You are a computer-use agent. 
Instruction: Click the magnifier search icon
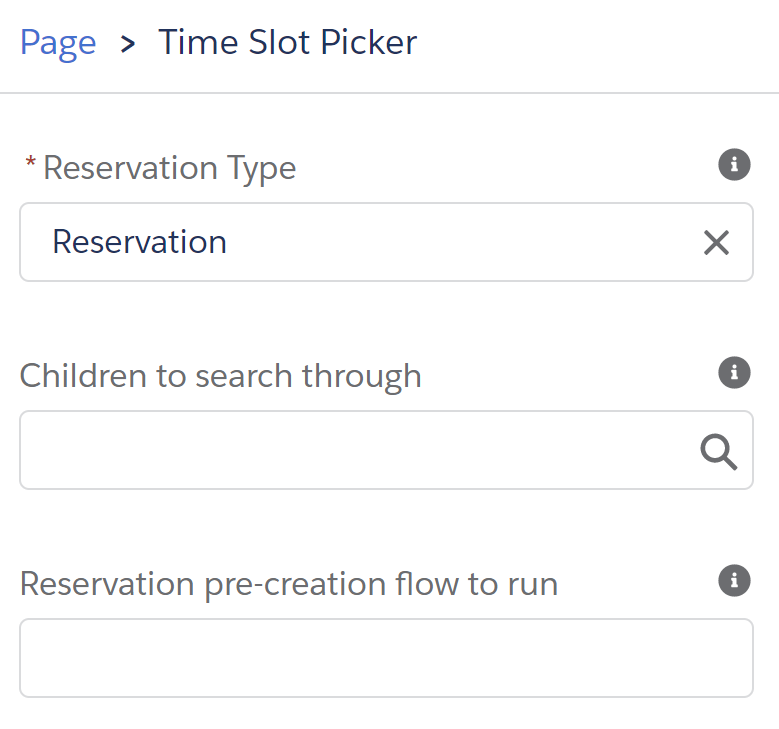click(718, 452)
